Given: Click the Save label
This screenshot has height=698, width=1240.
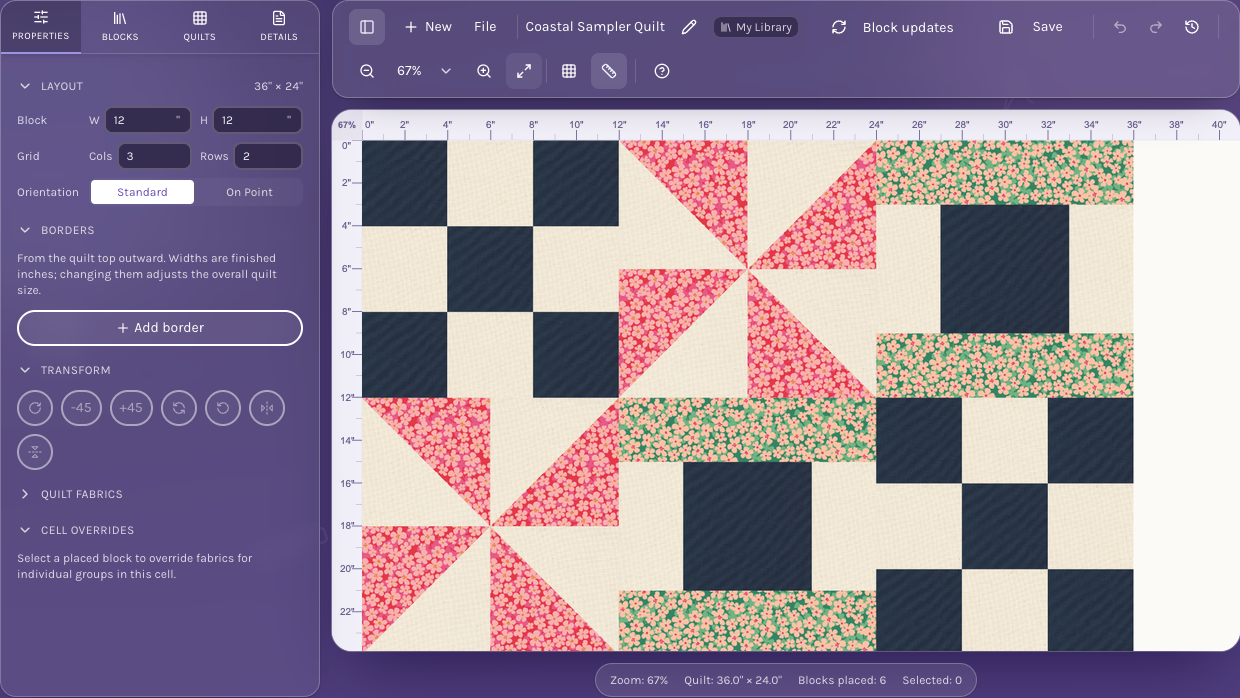Looking at the screenshot, I should tap(1047, 27).
